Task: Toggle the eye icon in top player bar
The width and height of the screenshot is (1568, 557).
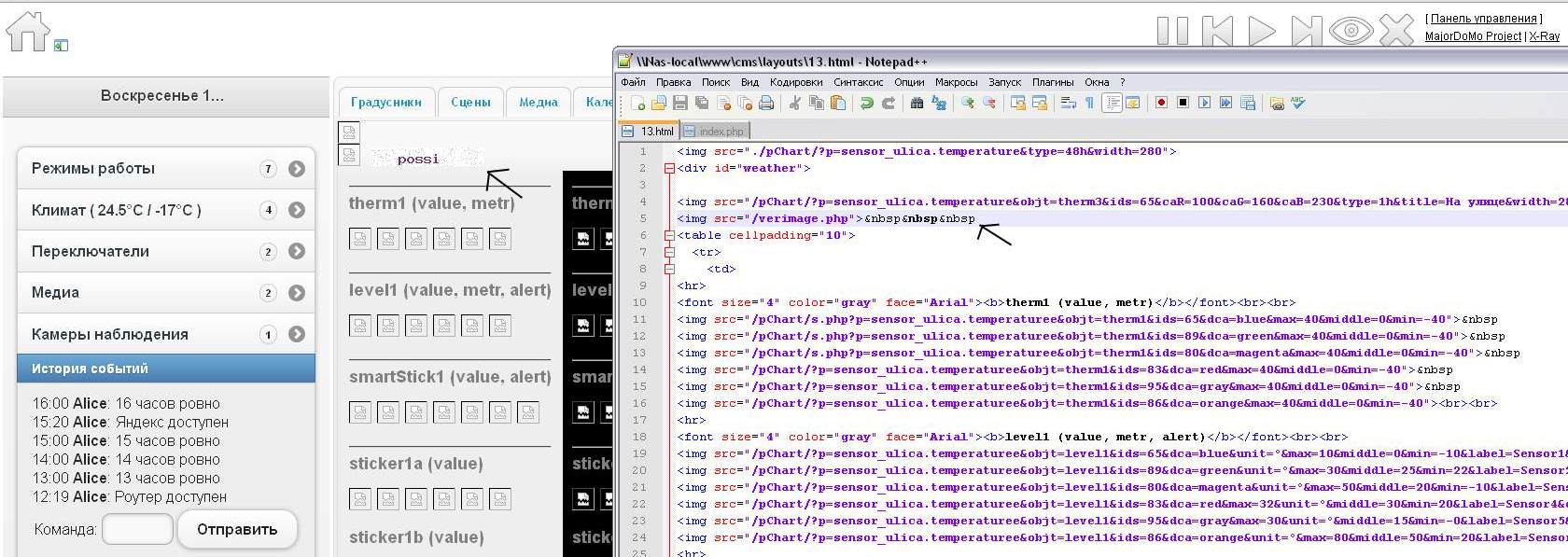Action: [x=1351, y=31]
